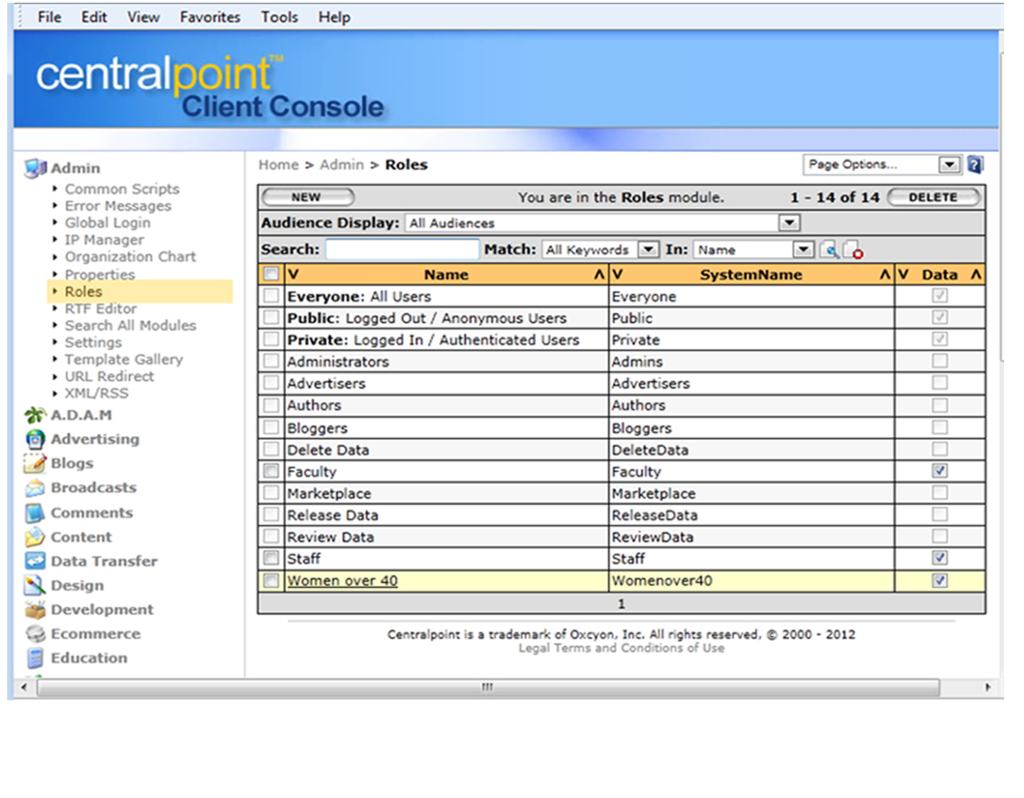Click the Development box icon
This screenshot has width=1024, height=798.
pos(35,609)
